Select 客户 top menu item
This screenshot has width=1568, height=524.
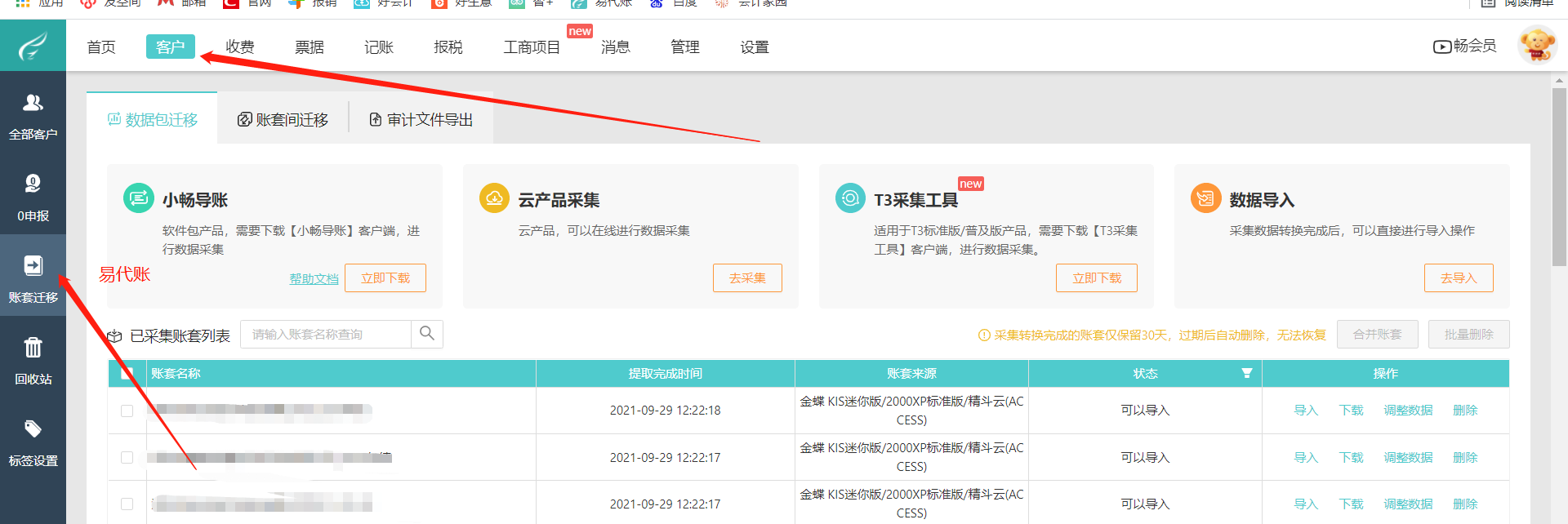coord(171,47)
